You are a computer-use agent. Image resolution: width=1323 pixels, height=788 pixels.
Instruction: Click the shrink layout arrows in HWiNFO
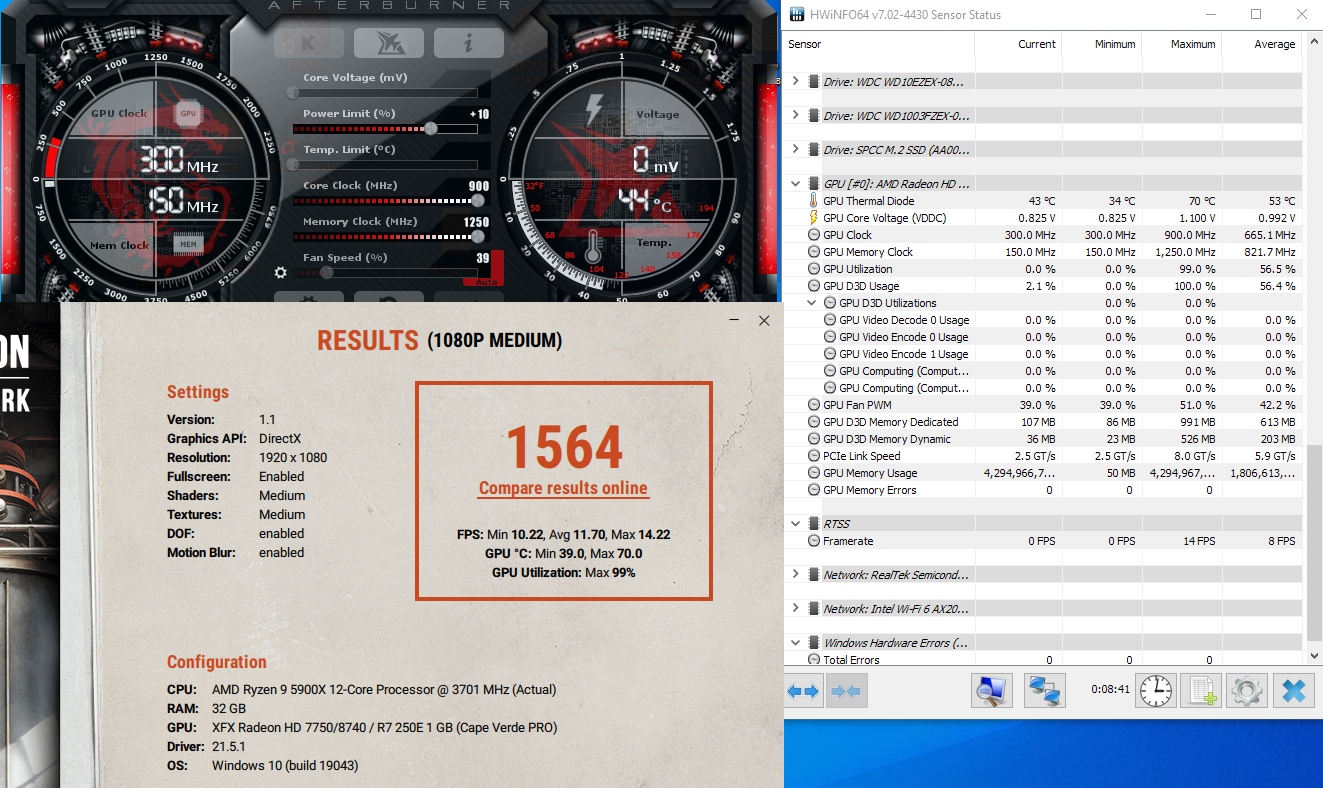coord(847,691)
